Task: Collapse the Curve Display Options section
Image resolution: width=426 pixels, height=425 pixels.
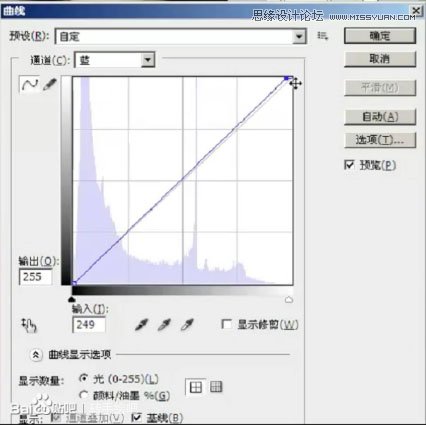Action: [36, 355]
